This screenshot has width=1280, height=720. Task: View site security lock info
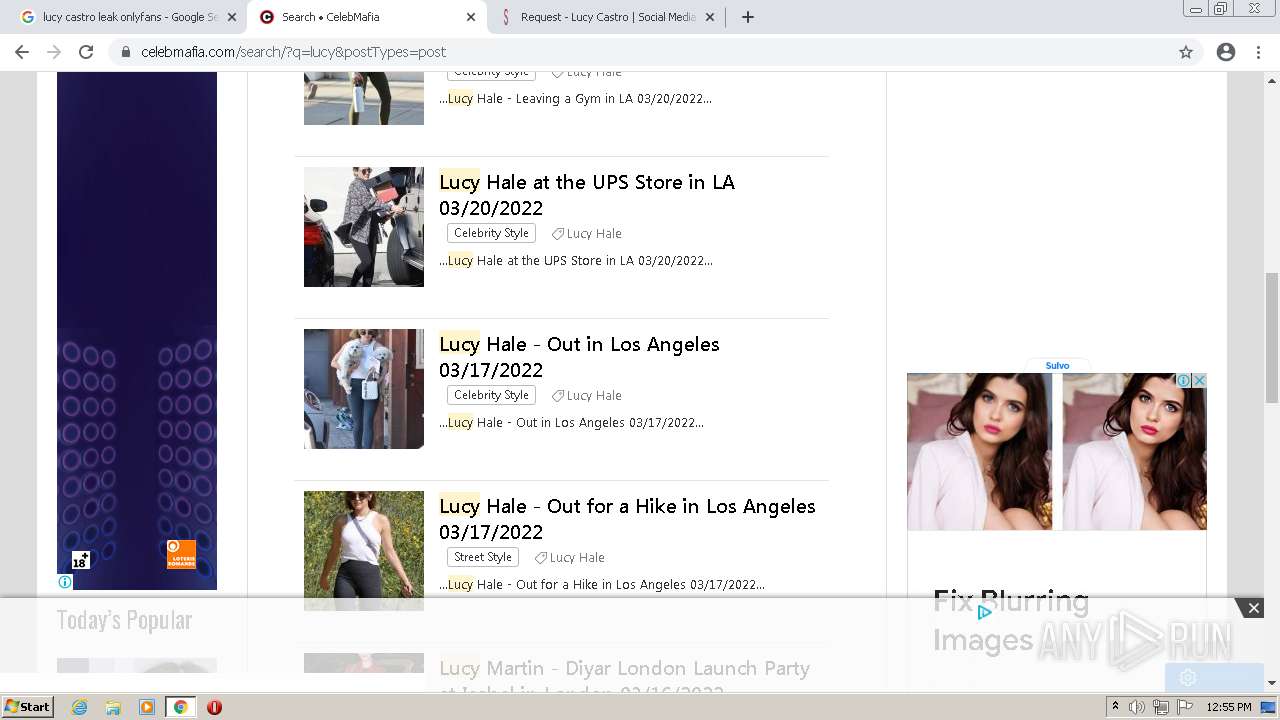pyautogui.click(x=126, y=52)
